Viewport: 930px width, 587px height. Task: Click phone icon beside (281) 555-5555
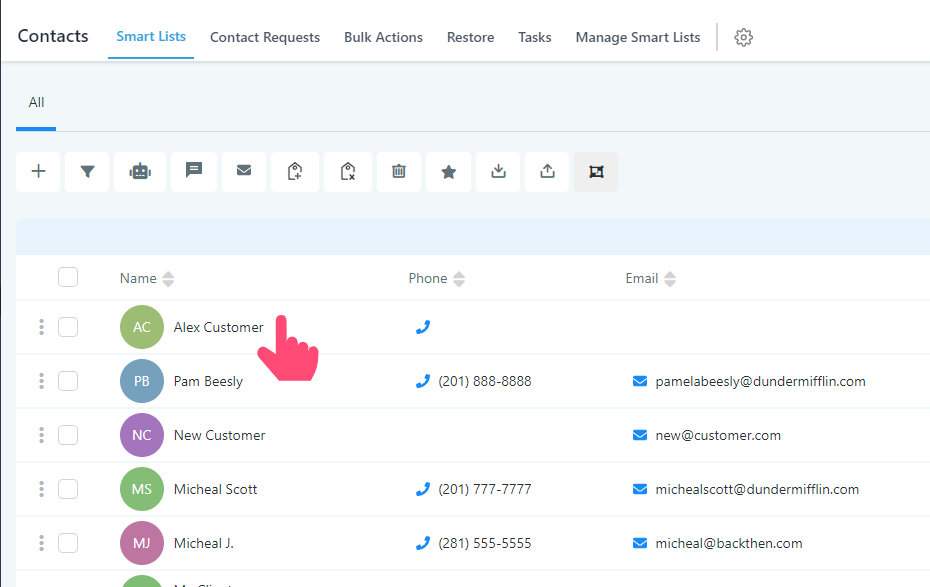[423, 543]
